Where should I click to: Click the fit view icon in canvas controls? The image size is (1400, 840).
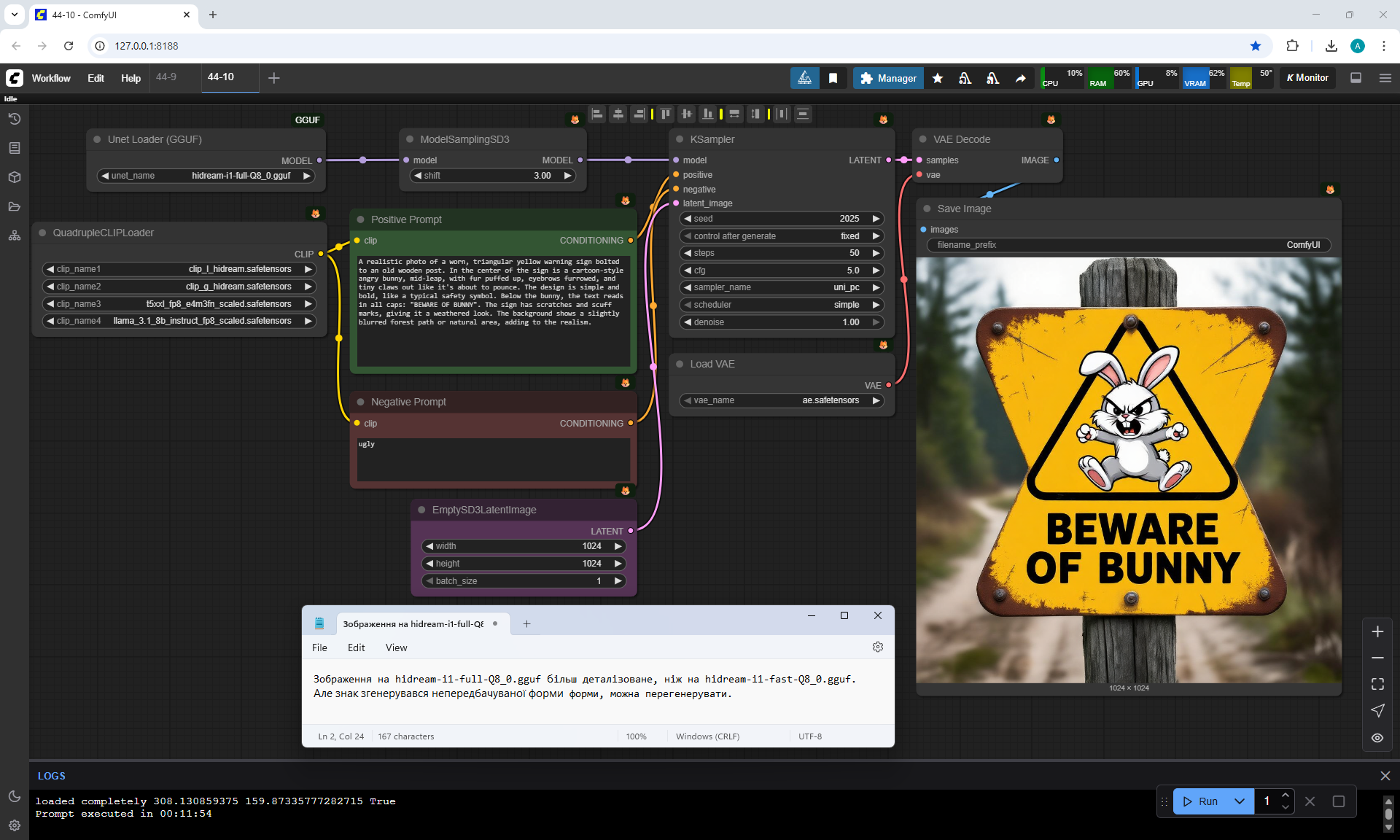point(1377,684)
